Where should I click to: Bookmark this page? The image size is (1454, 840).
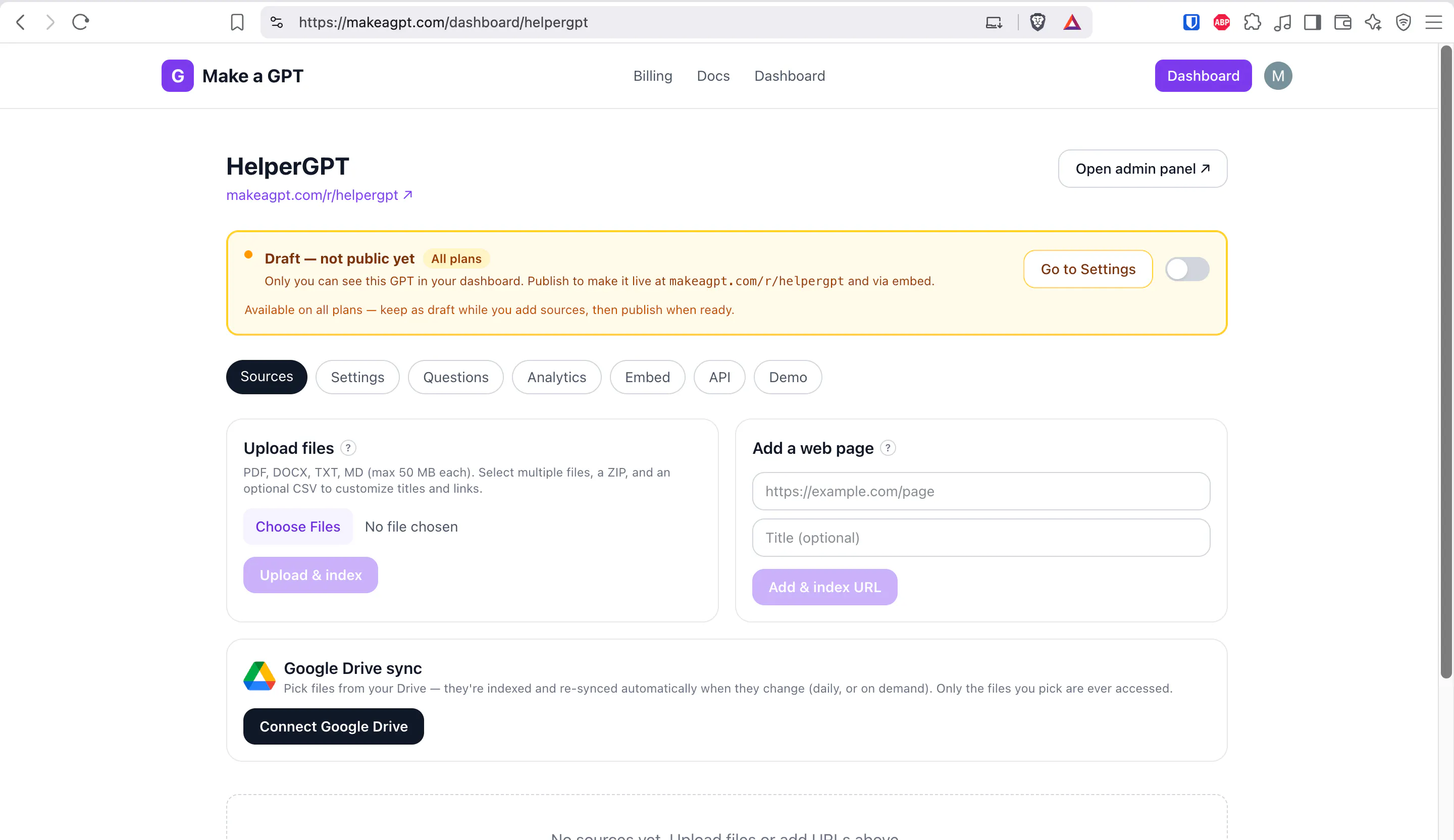point(237,23)
